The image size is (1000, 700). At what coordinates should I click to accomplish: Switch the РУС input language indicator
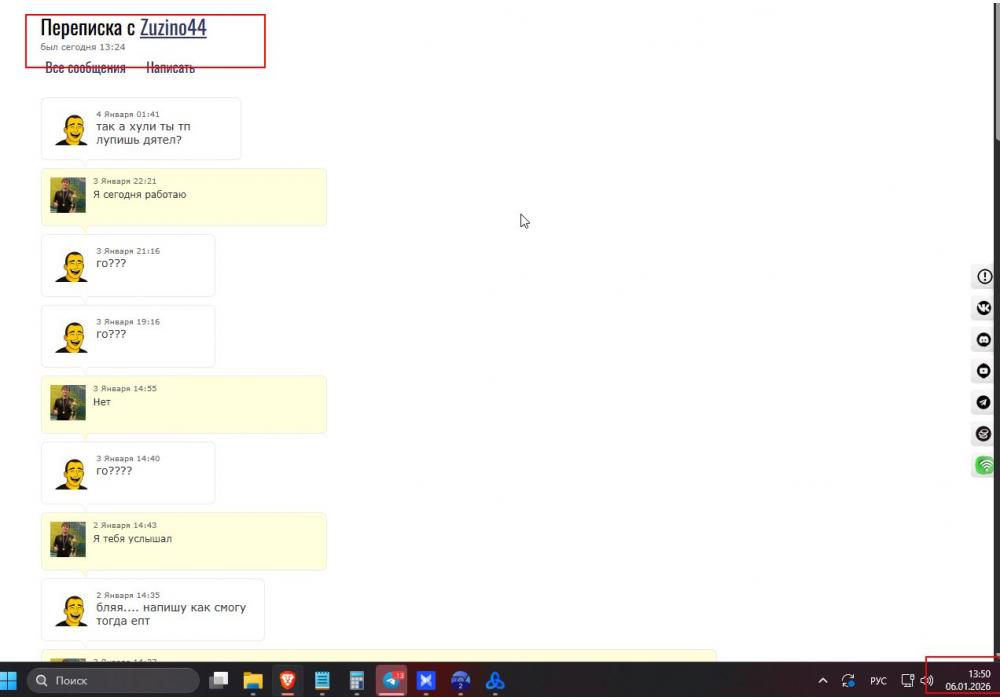point(878,680)
